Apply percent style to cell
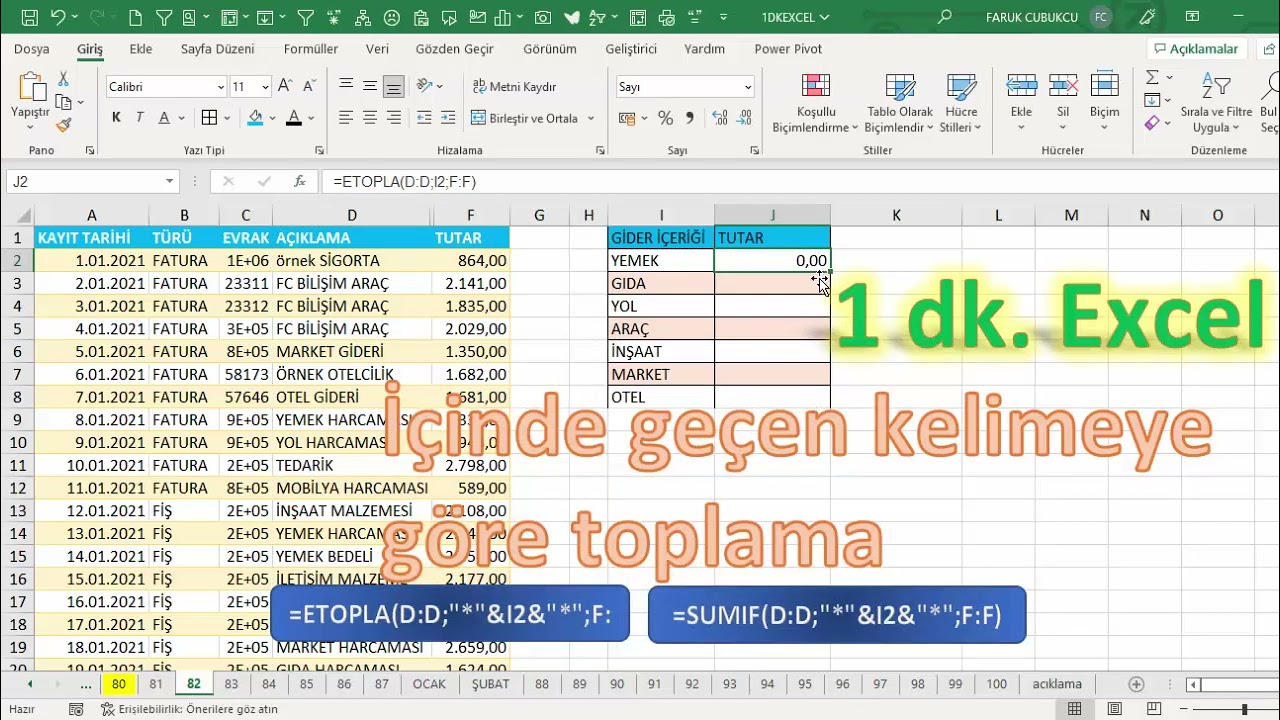The image size is (1280, 720). pyautogui.click(x=666, y=118)
